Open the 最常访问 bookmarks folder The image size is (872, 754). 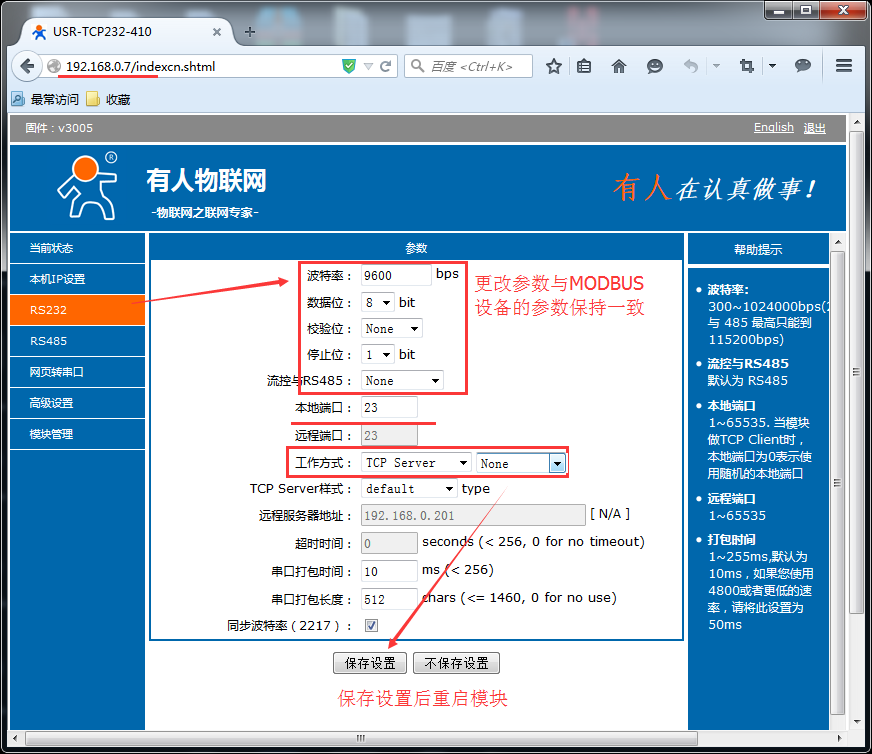(x=45, y=100)
